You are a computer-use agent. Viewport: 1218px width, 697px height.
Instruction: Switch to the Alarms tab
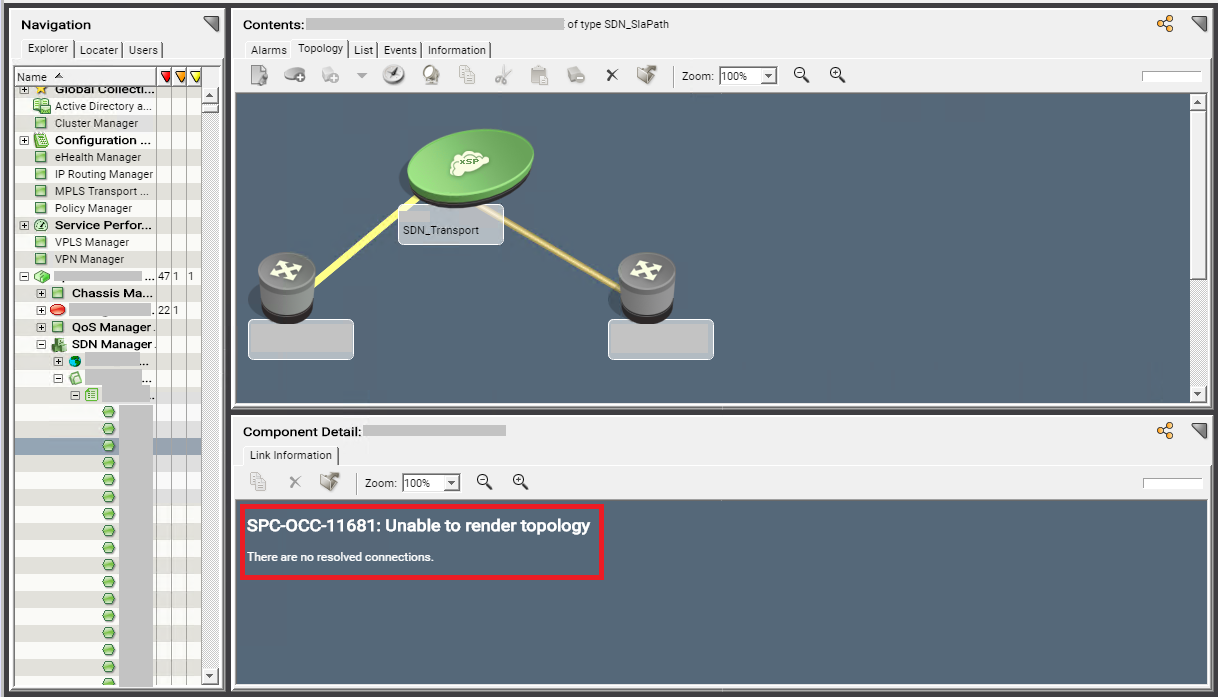click(x=269, y=50)
